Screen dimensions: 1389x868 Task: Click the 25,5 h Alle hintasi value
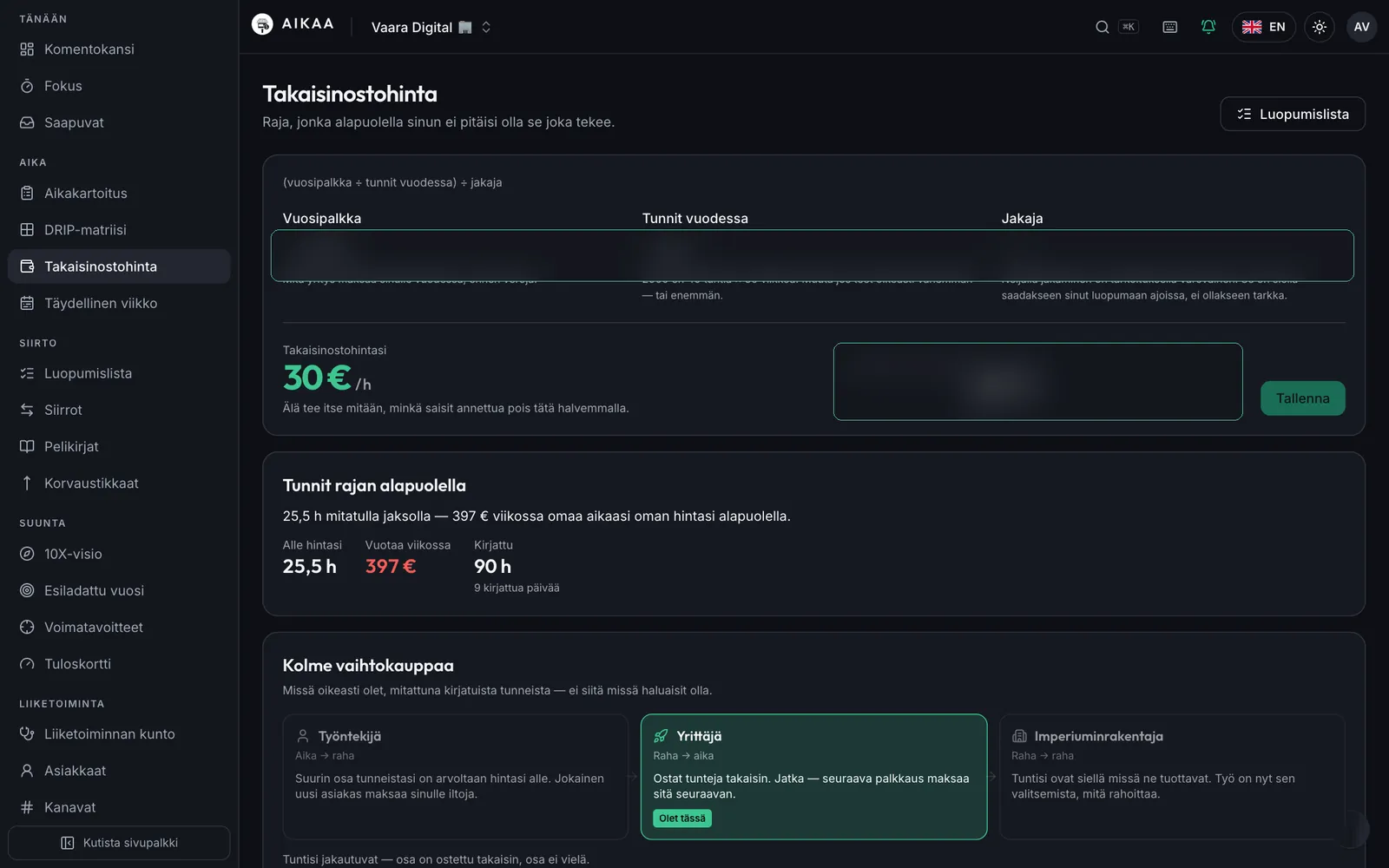(309, 567)
